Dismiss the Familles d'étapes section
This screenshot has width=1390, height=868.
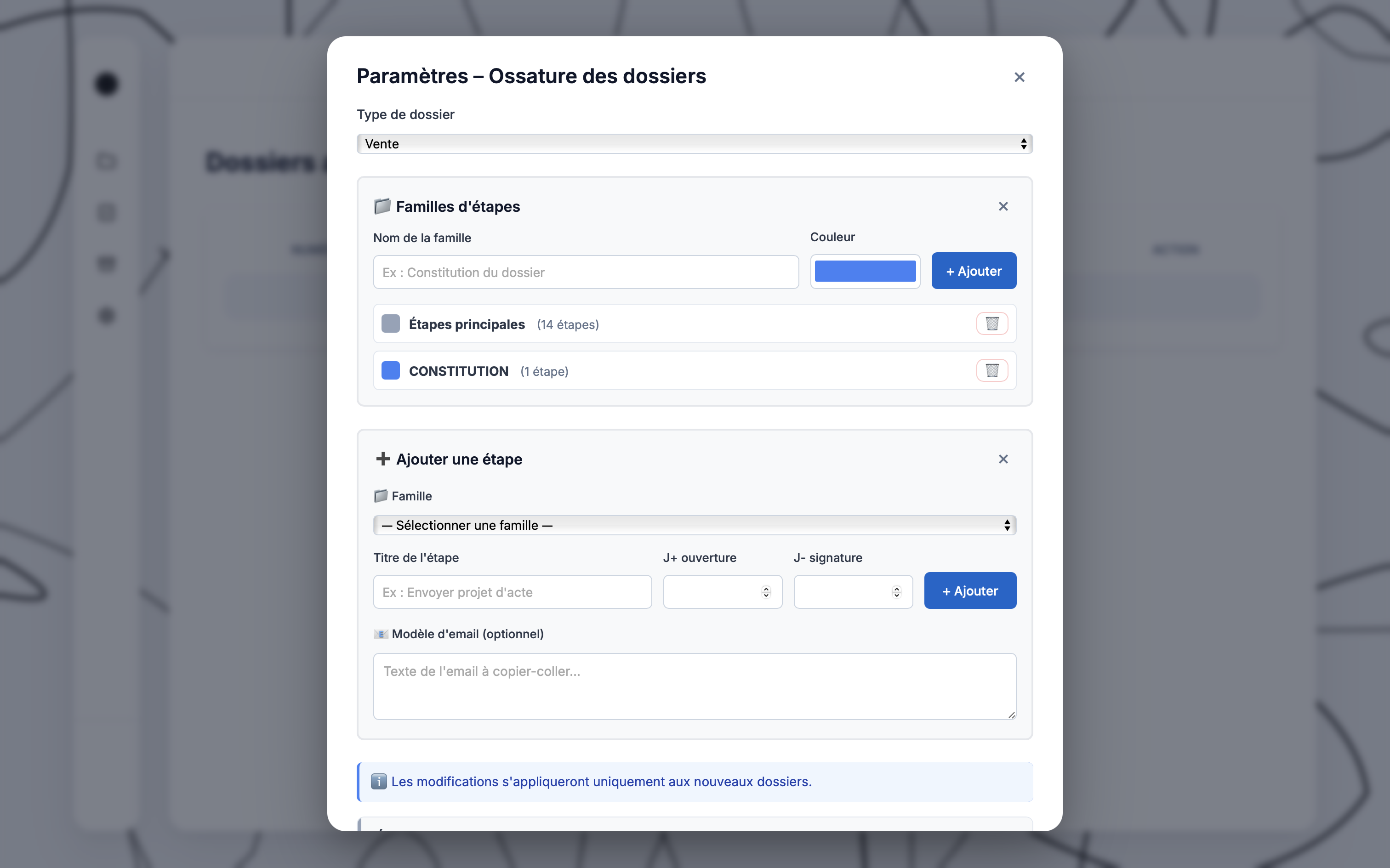click(1003, 206)
